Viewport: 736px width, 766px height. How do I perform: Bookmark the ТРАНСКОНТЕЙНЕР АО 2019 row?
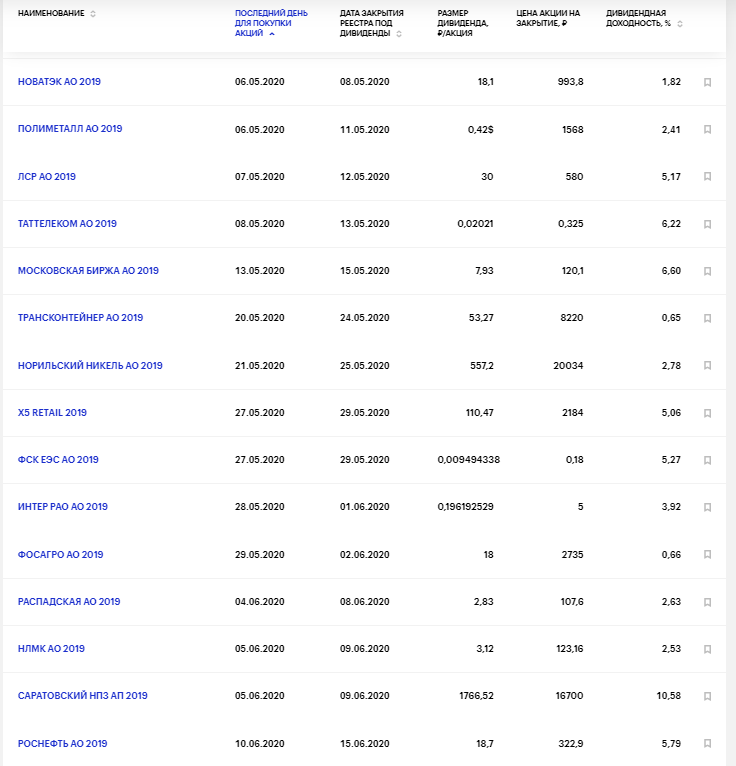[707, 318]
